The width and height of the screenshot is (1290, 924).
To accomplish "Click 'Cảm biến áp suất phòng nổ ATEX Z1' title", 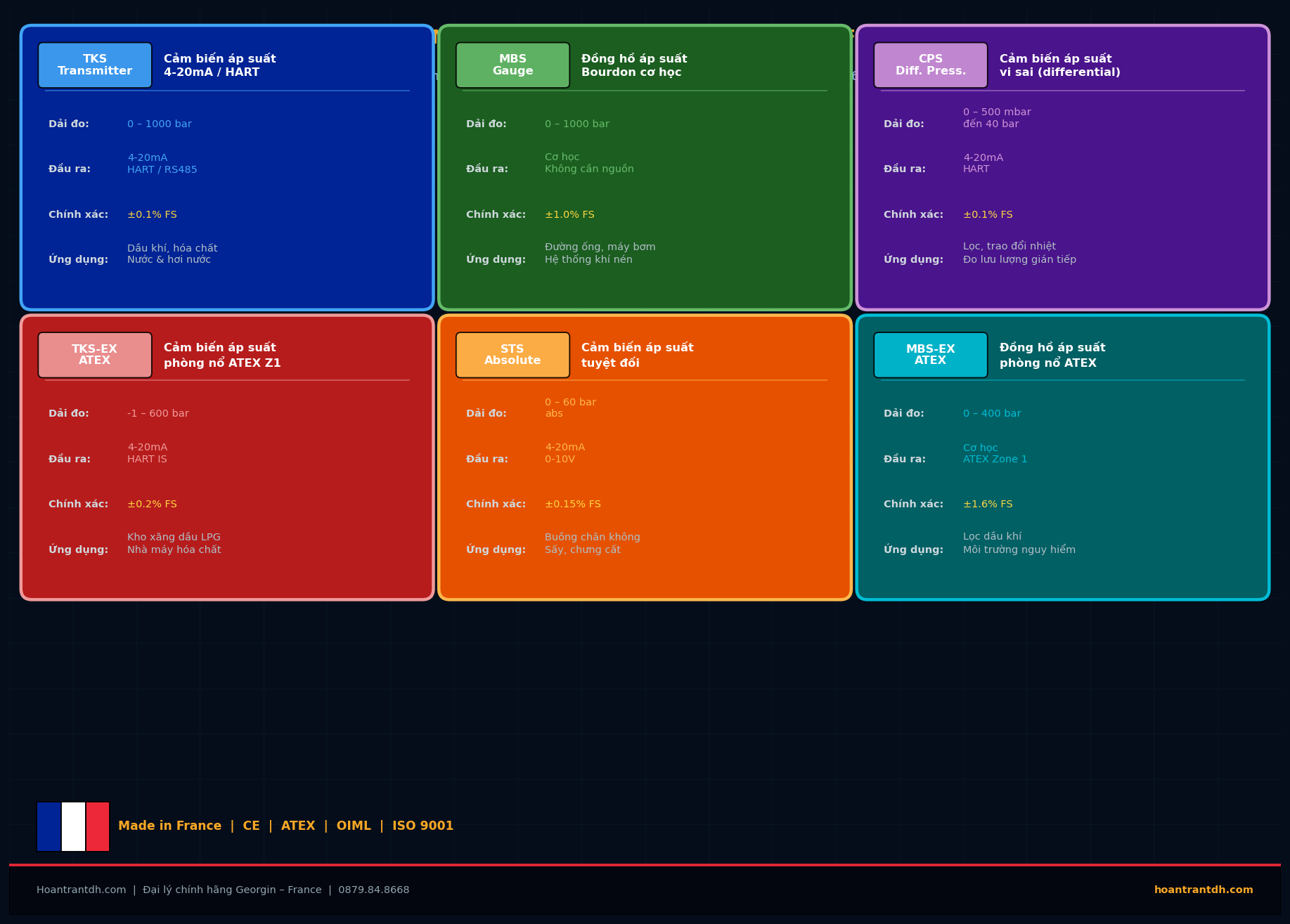I will [x=222, y=355].
